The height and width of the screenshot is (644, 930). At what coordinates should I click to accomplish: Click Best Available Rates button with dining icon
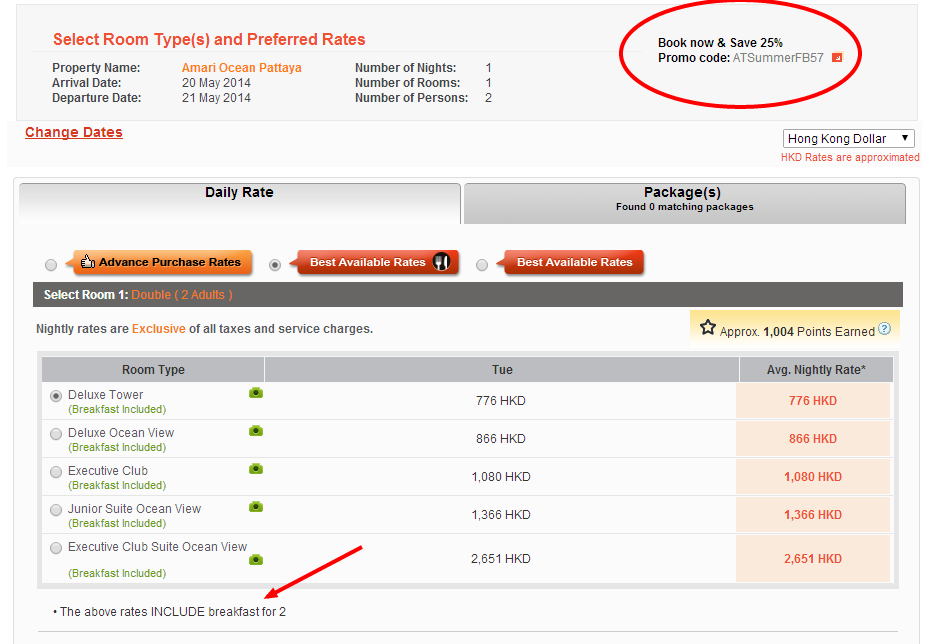378,263
